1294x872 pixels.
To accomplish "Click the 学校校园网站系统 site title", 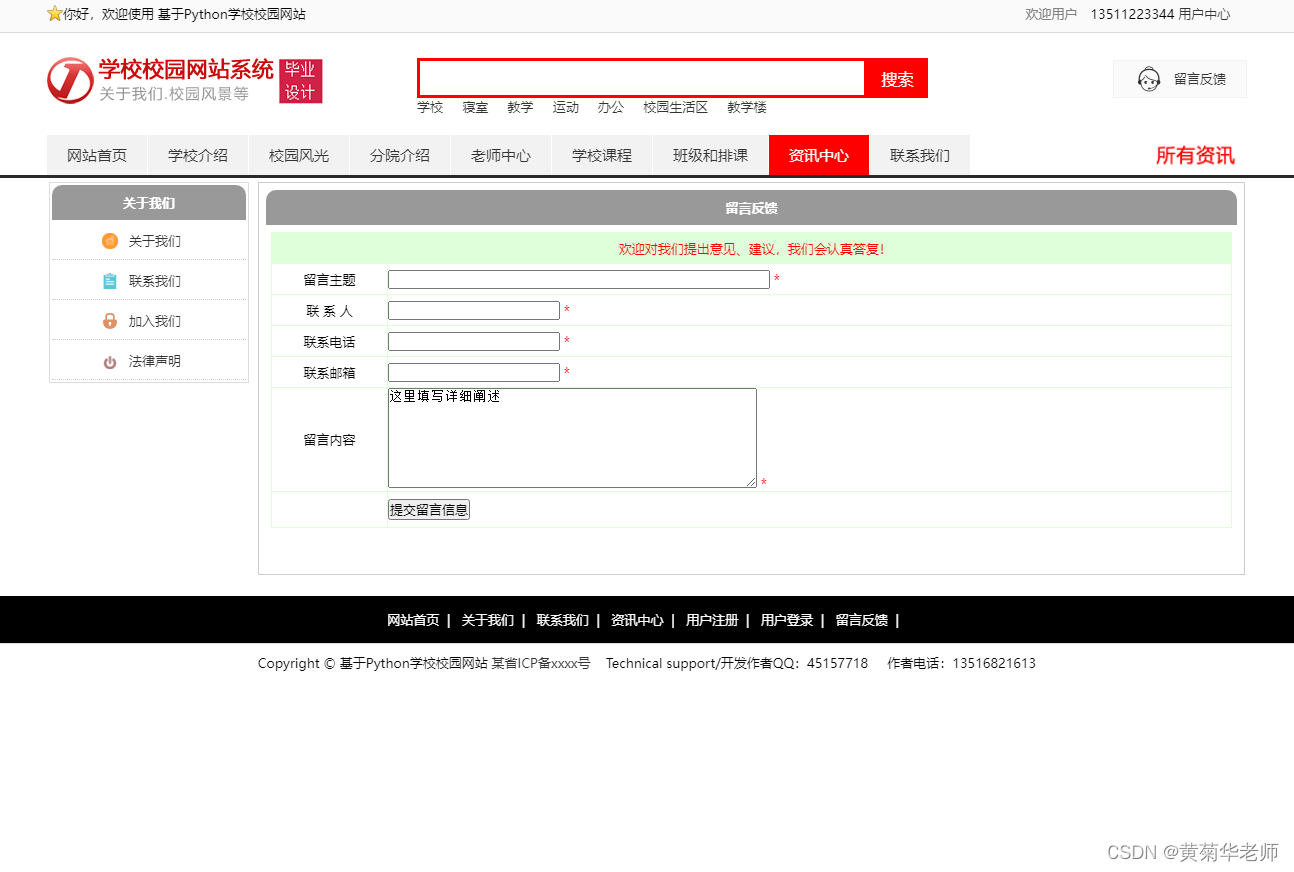I will pyautogui.click(x=186, y=69).
